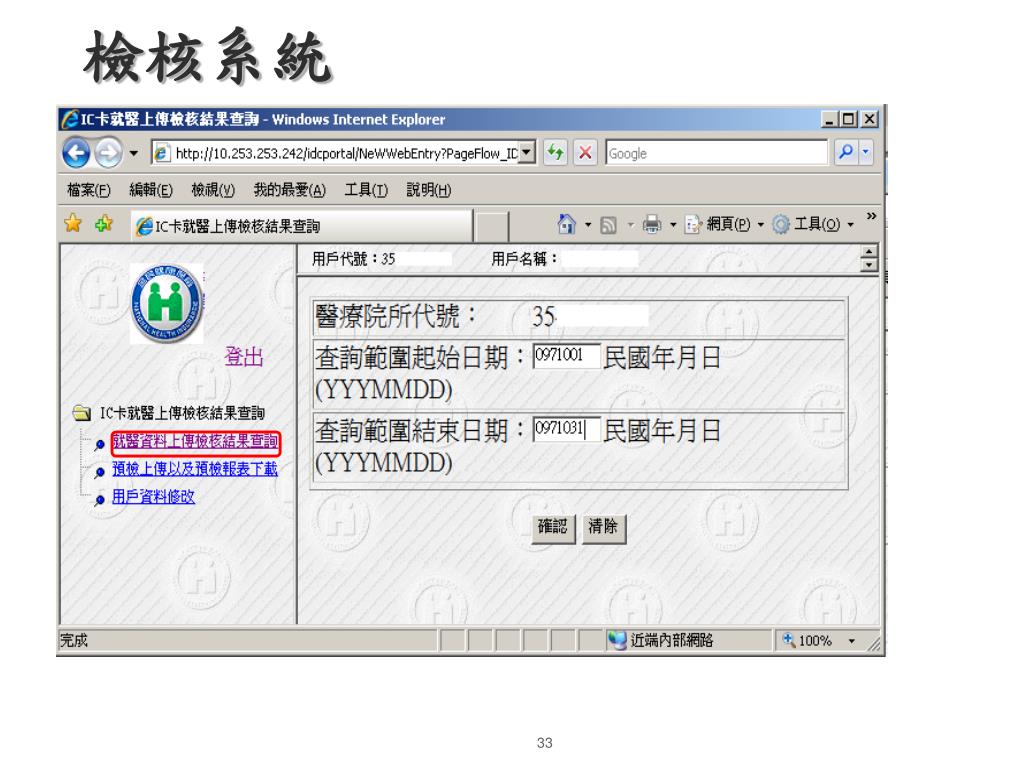Click bullet icon beside 預檢上傳以及預檢報表下載

click(99, 472)
